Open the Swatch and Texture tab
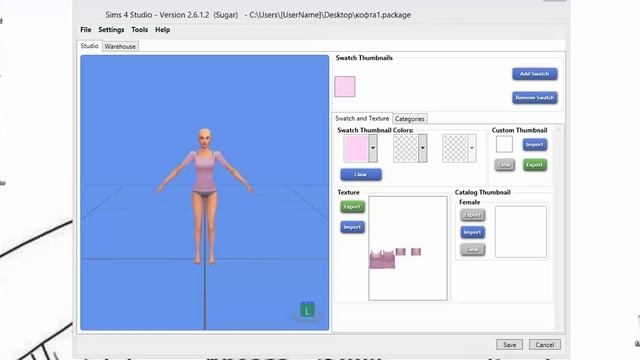The width and height of the screenshot is (640, 360). click(362, 118)
